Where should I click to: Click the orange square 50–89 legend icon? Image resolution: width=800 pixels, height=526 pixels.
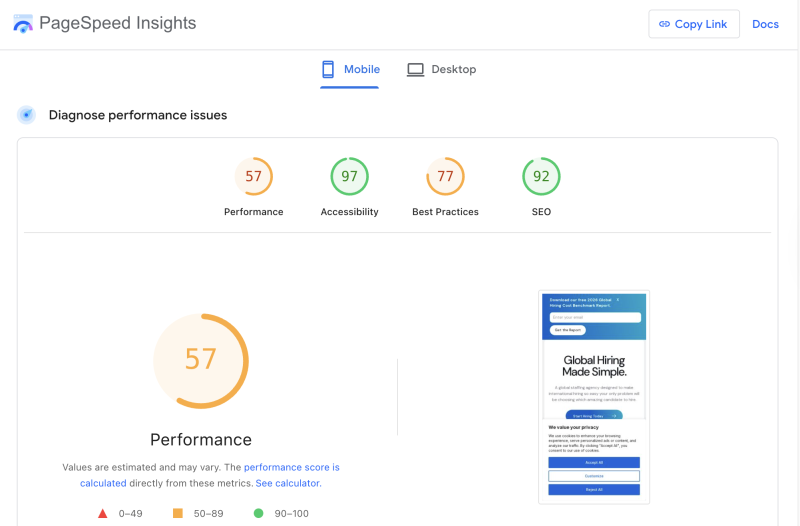(x=178, y=513)
